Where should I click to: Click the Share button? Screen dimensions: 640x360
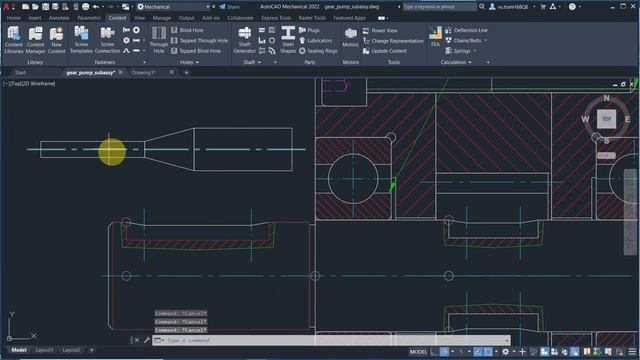[x=230, y=7]
